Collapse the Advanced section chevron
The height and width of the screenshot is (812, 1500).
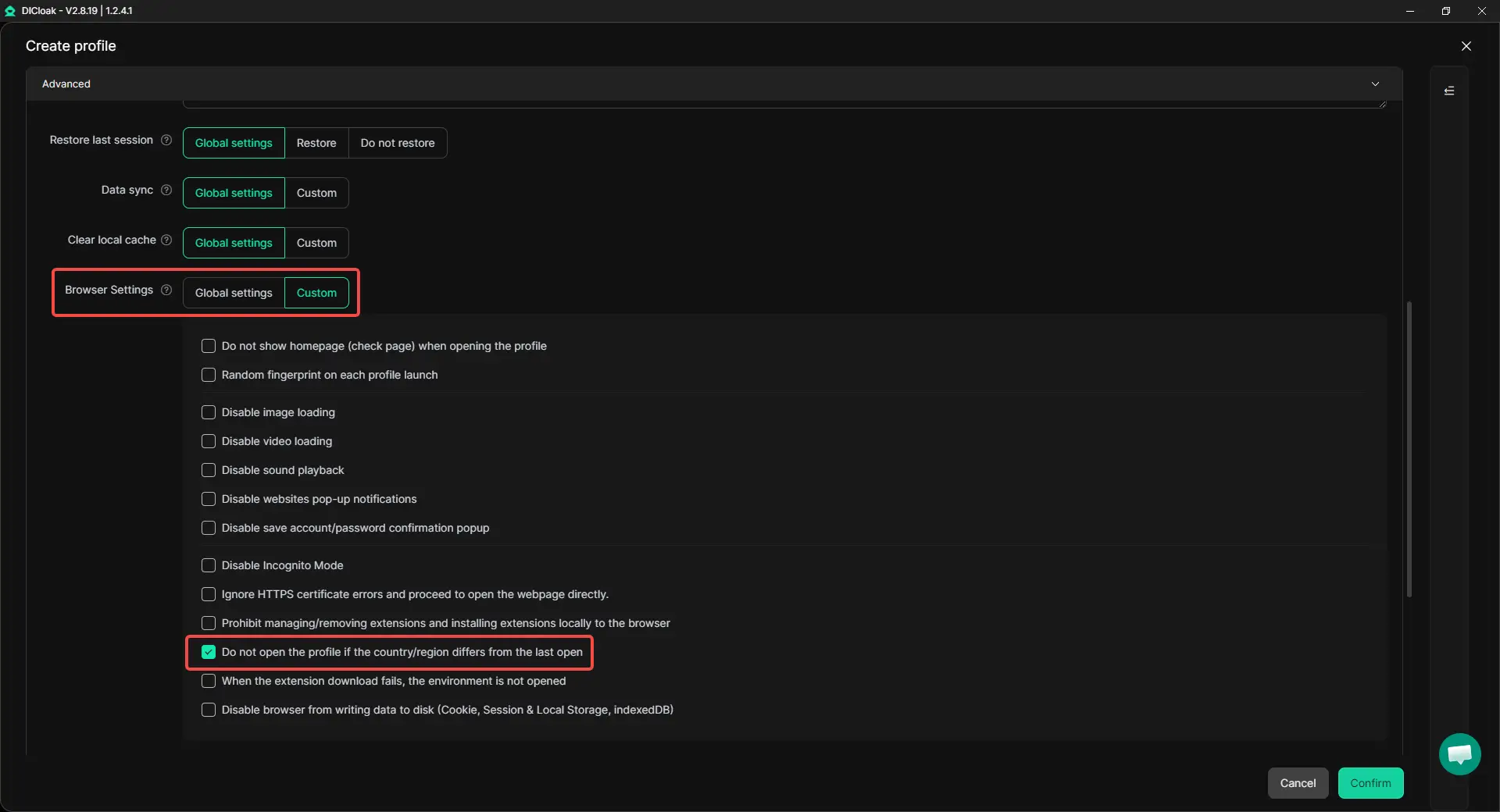click(1375, 84)
